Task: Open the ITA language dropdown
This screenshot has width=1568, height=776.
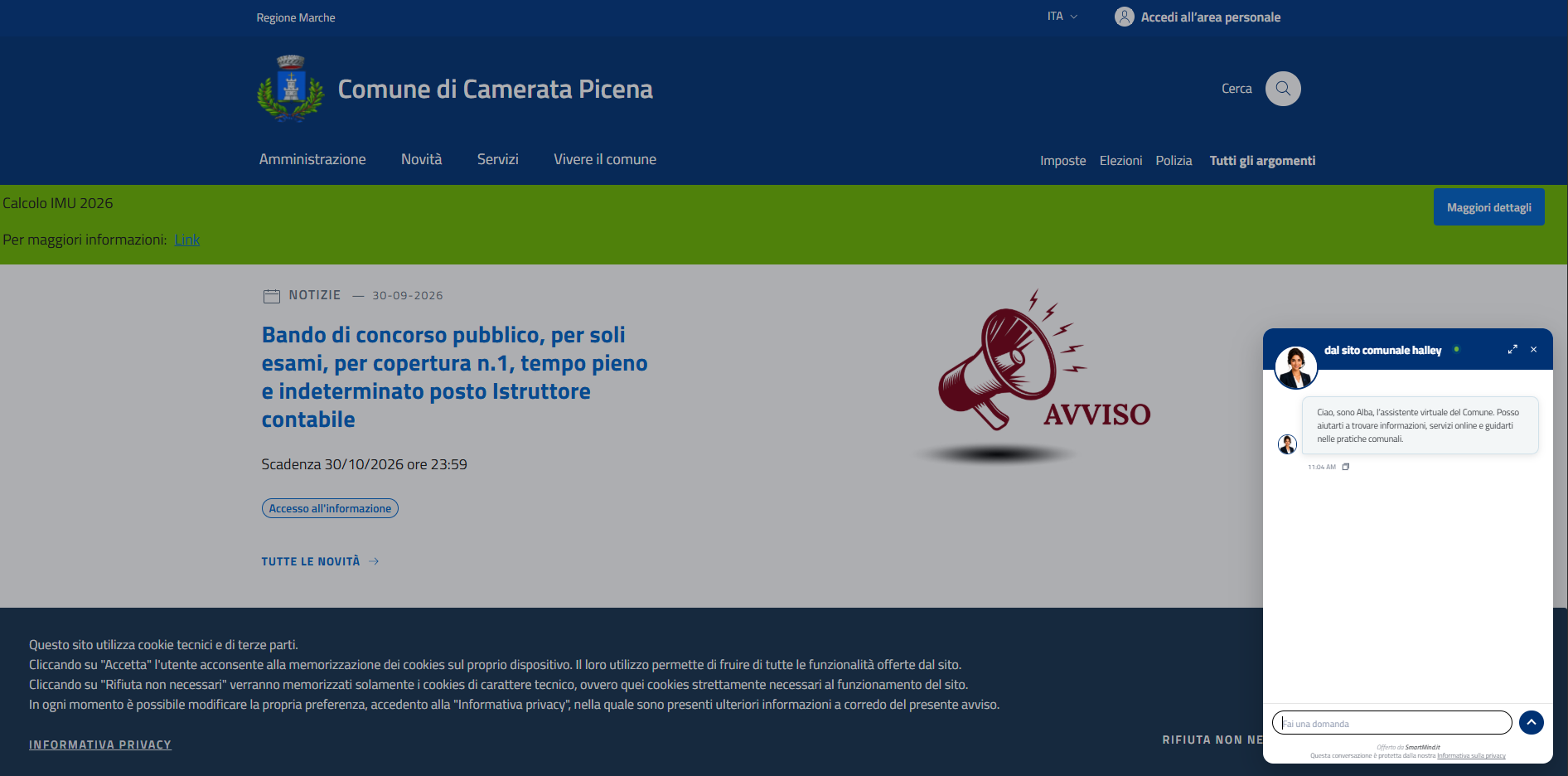Action: [x=1062, y=17]
